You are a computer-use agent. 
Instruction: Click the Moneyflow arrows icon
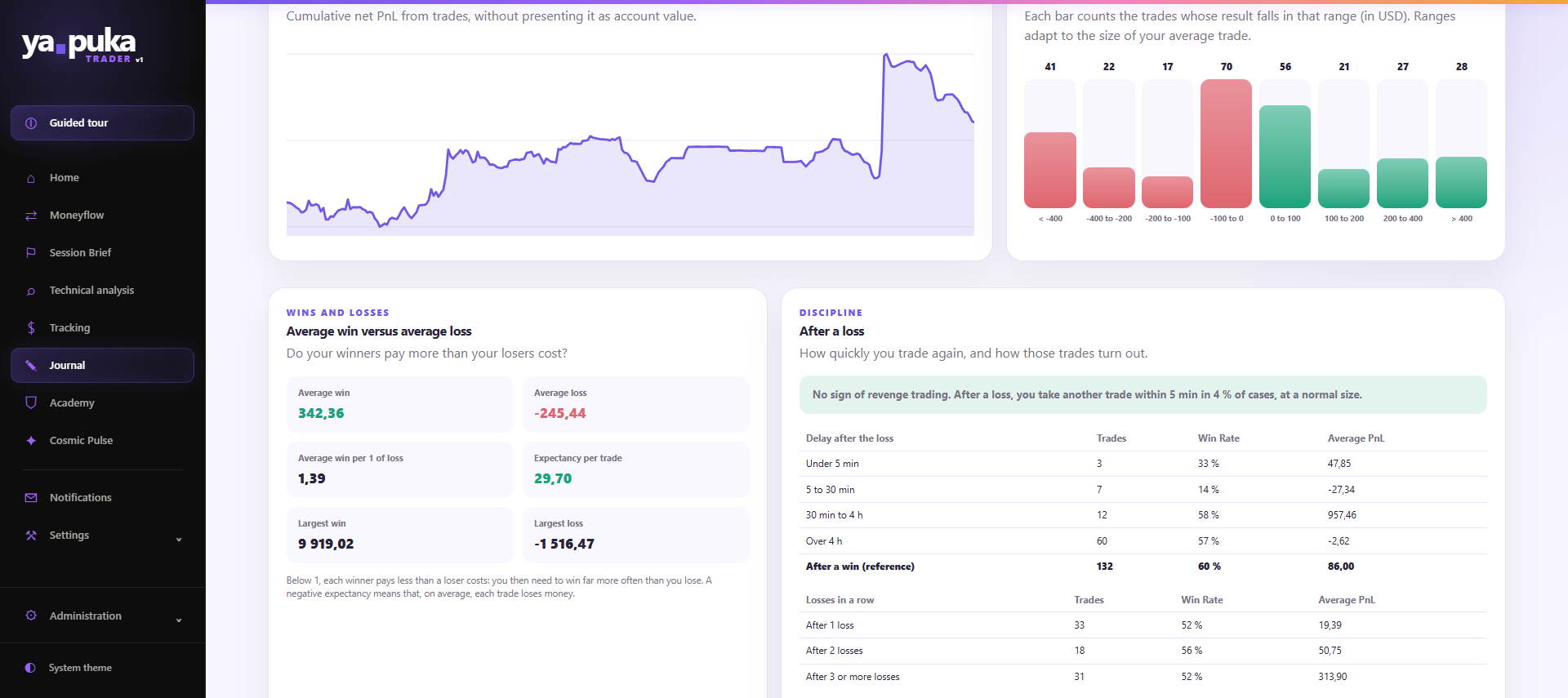coord(31,216)
